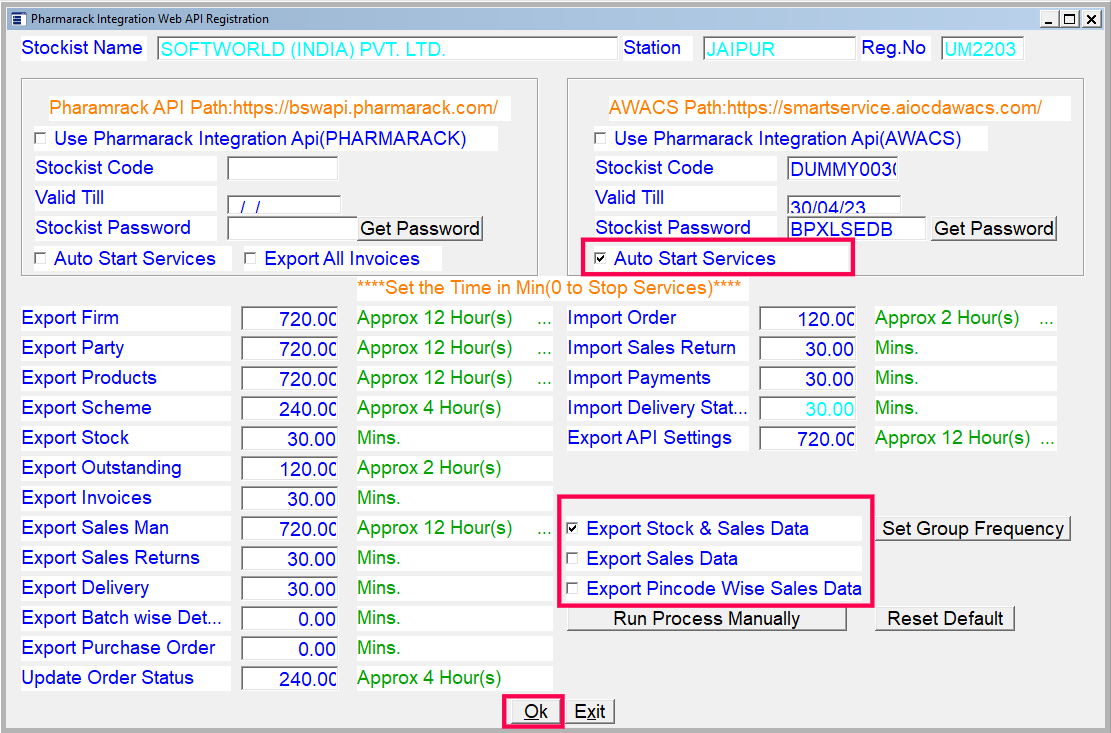The width and height of the screenshot is (1111, 733).
Task: Click the Station field showing JAIPUR
Action: (779, 49)
